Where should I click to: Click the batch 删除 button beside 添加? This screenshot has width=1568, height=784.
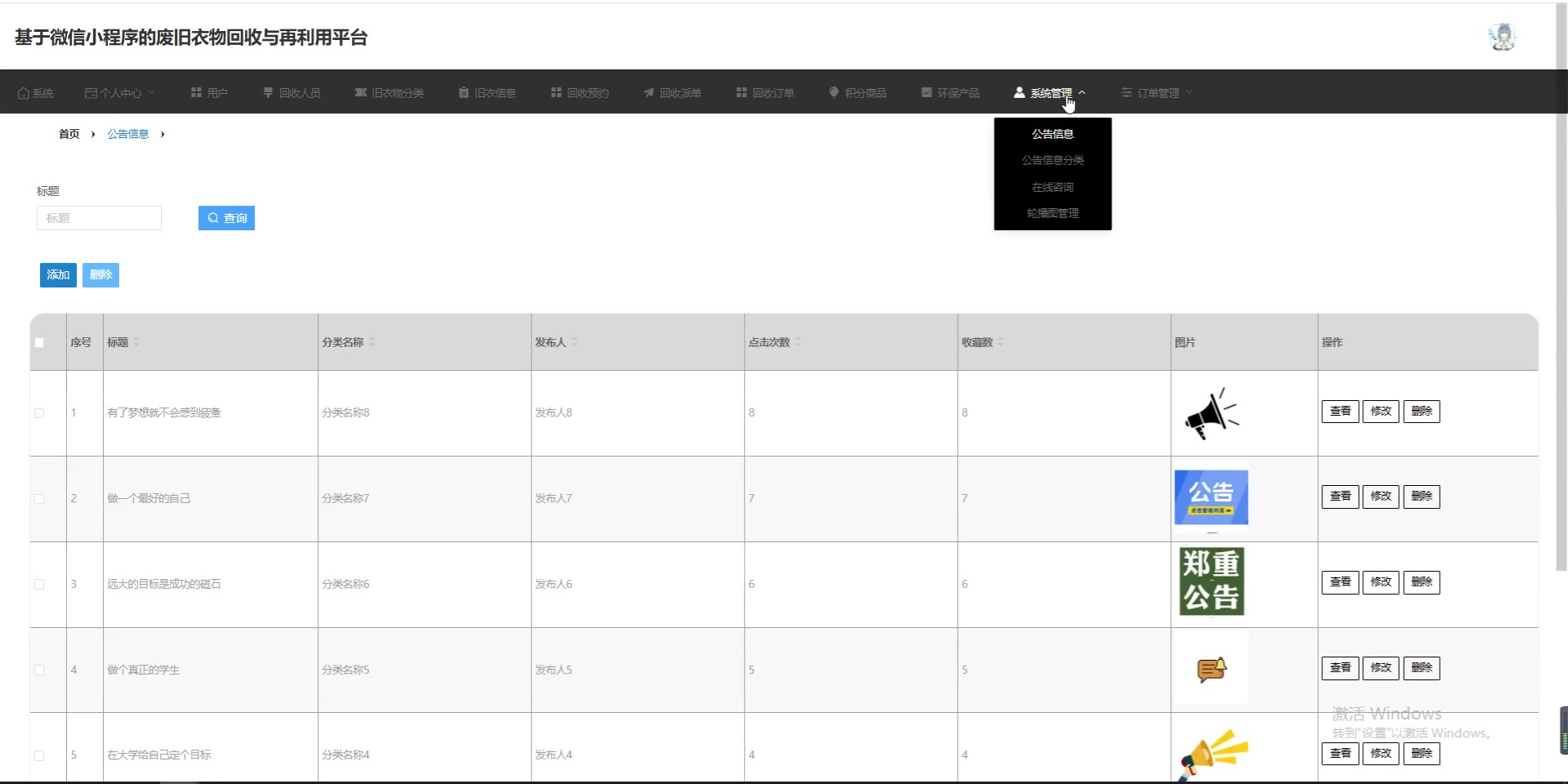[100, 275]
